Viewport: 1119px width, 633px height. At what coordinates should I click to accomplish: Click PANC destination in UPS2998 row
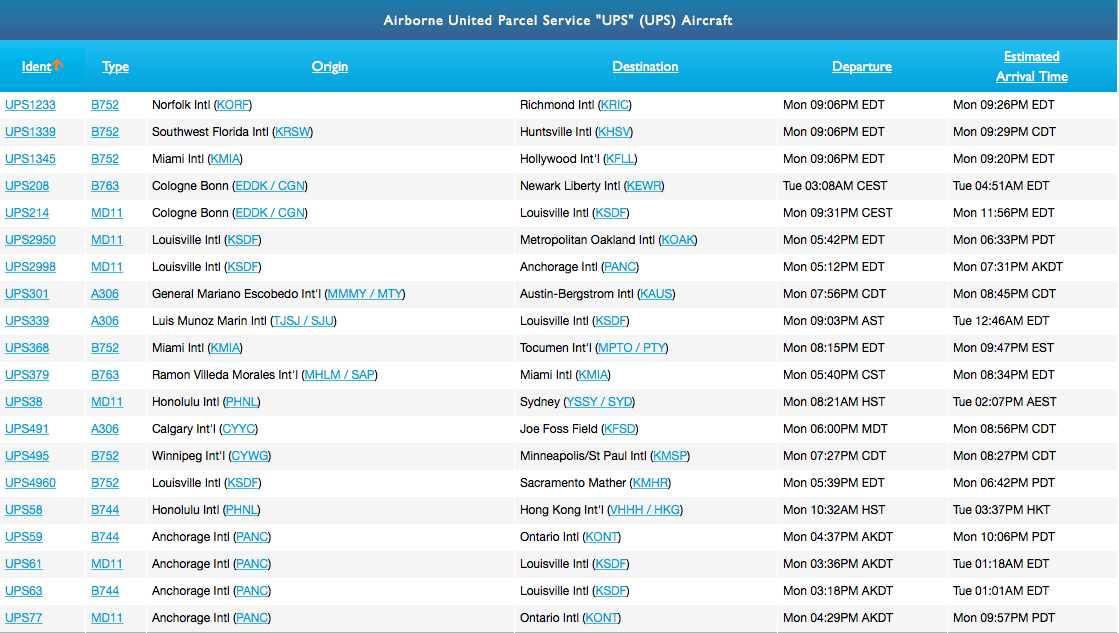pyautogui.click(x=619, y=268)
